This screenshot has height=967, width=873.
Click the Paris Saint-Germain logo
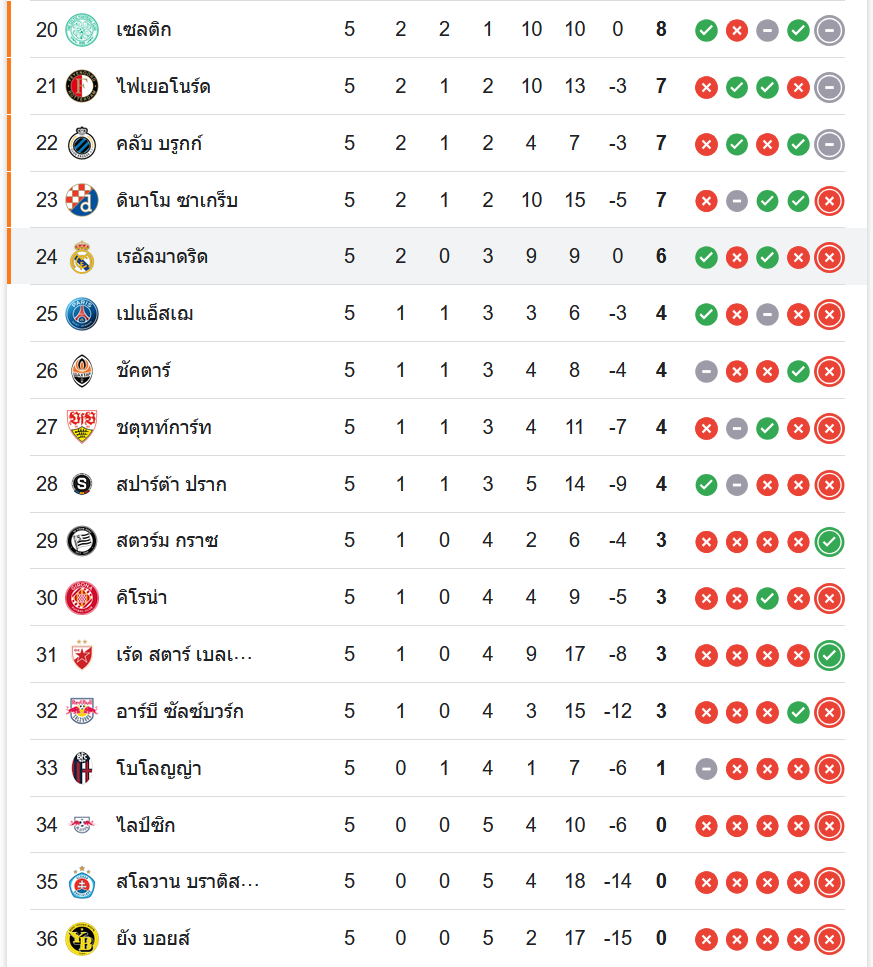point(82,314)
